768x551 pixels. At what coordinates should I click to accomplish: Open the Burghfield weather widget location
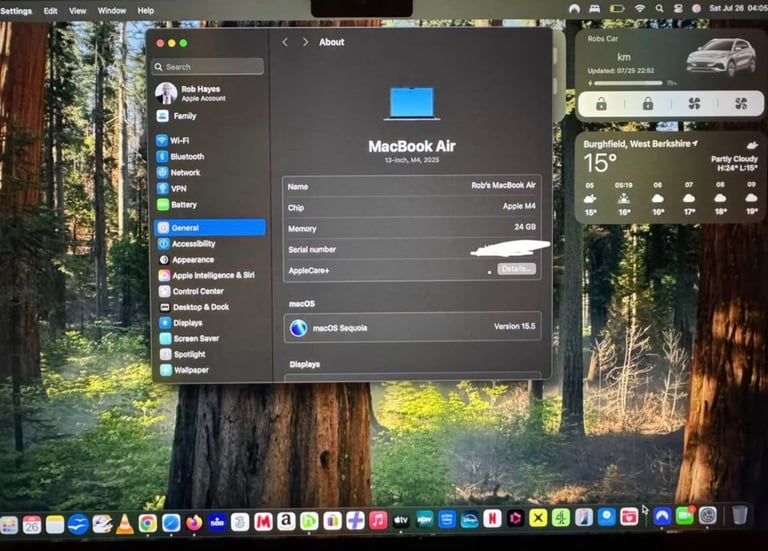click(x=640, y=144)
